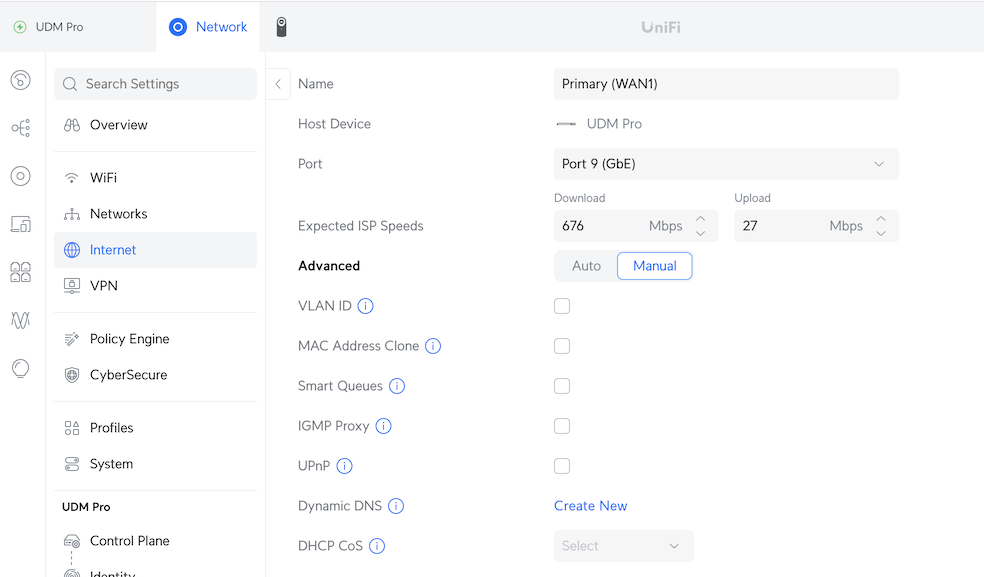Select Manual advanced mode
Screen dimensions: 984x577
tap(655, 266)
